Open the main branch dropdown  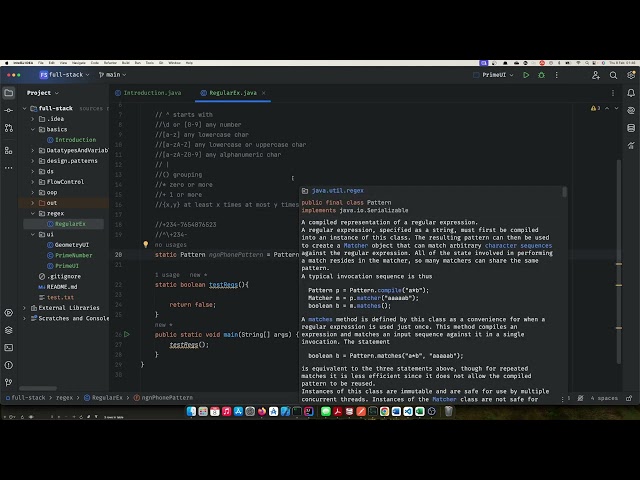pyautogui.click(x=112, y=75)
